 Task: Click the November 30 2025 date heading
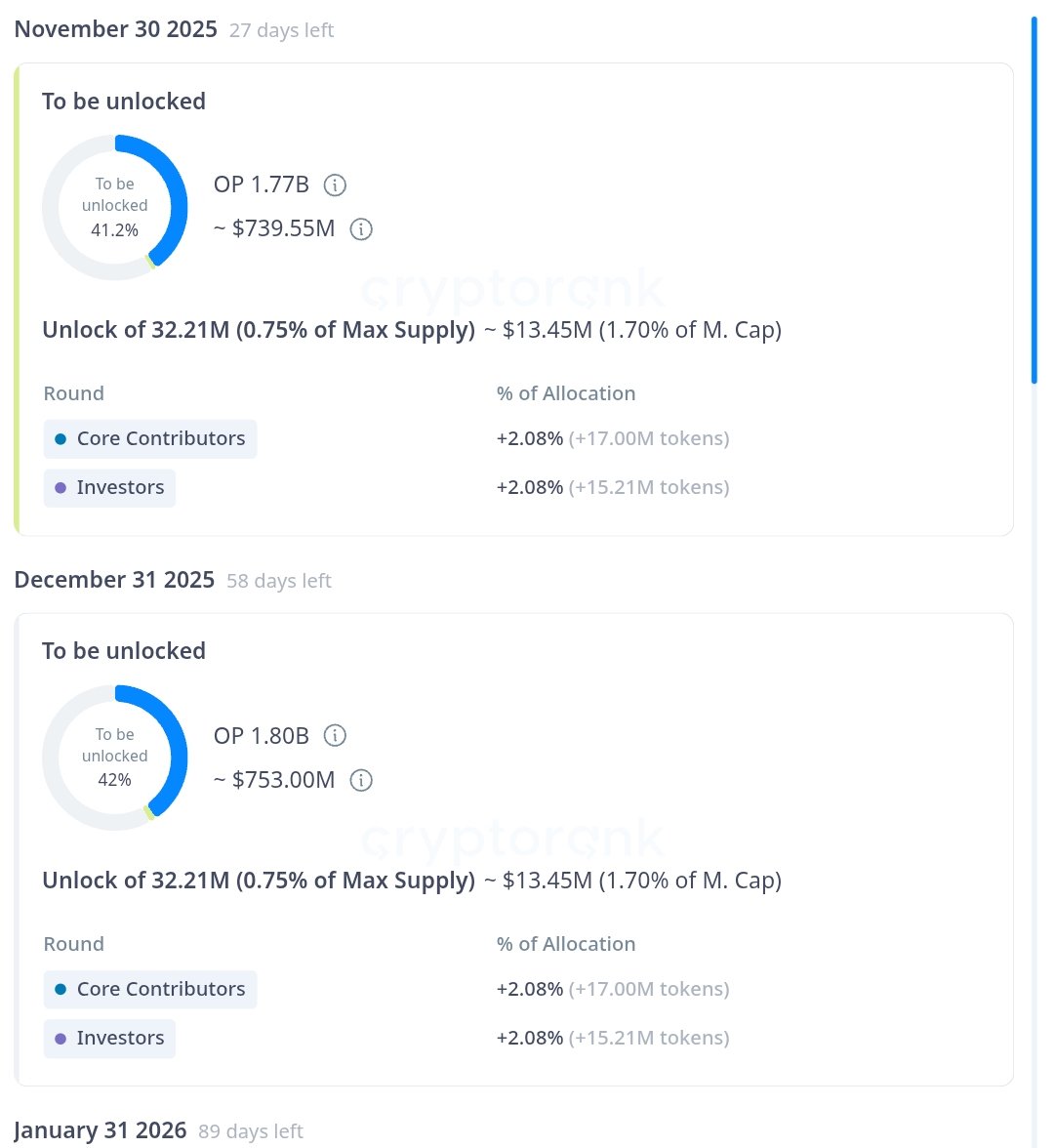coord(116,29)
